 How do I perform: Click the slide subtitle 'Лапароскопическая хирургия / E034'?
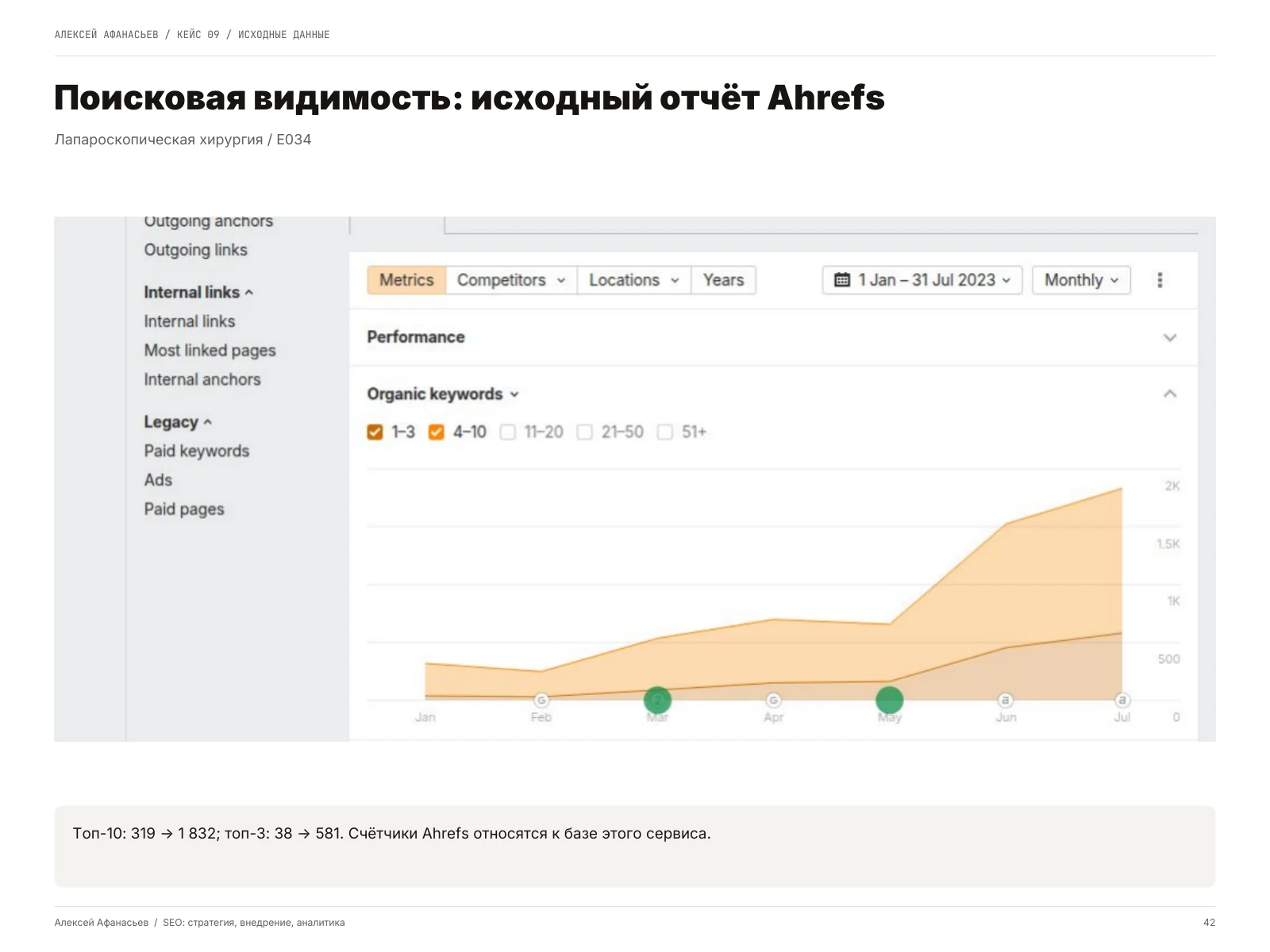183,140
